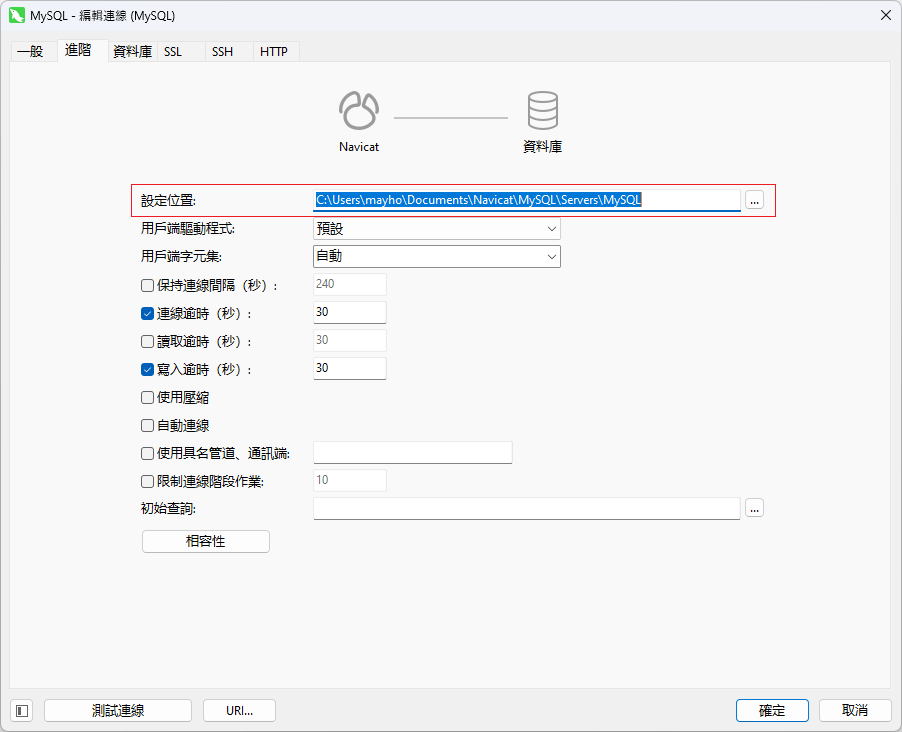Click the 資料庫 caption under the cylinder
The image size is (902, 732).
click(542, 147)
